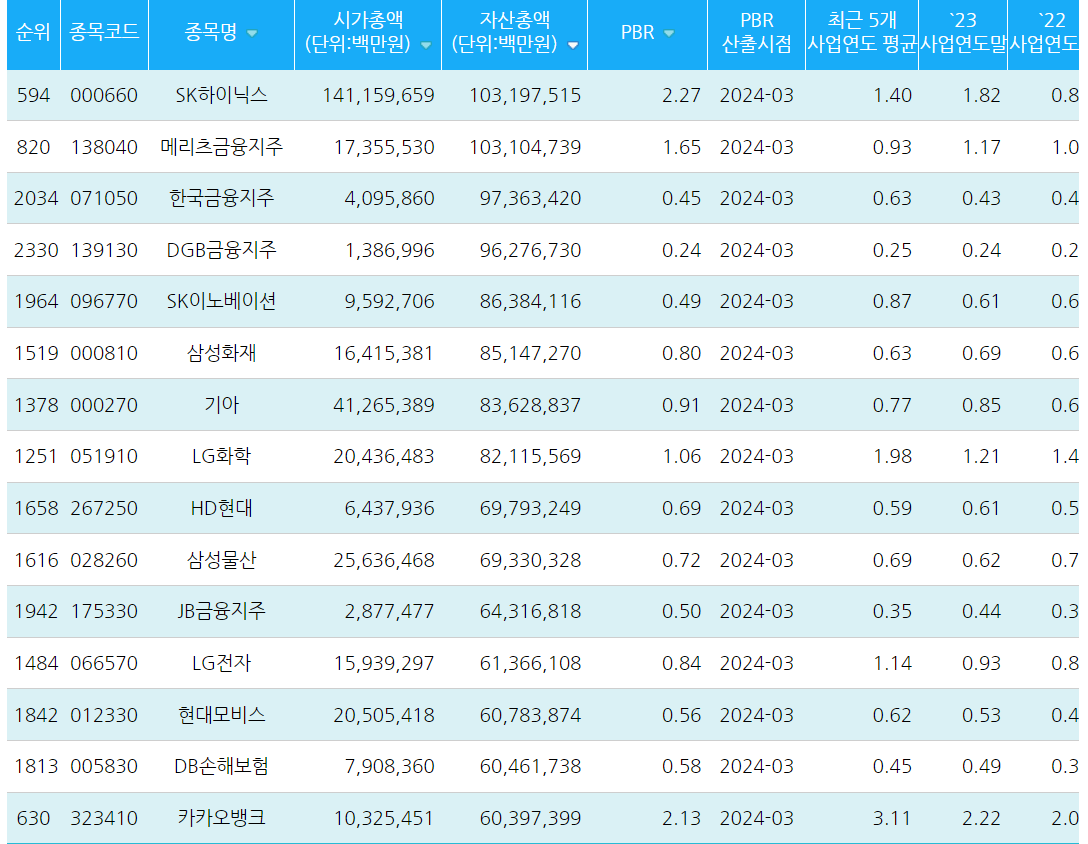Screen dimensions: 1088x844
Task: Click the LG전자 stock name
Action: [x=221, y=663]
